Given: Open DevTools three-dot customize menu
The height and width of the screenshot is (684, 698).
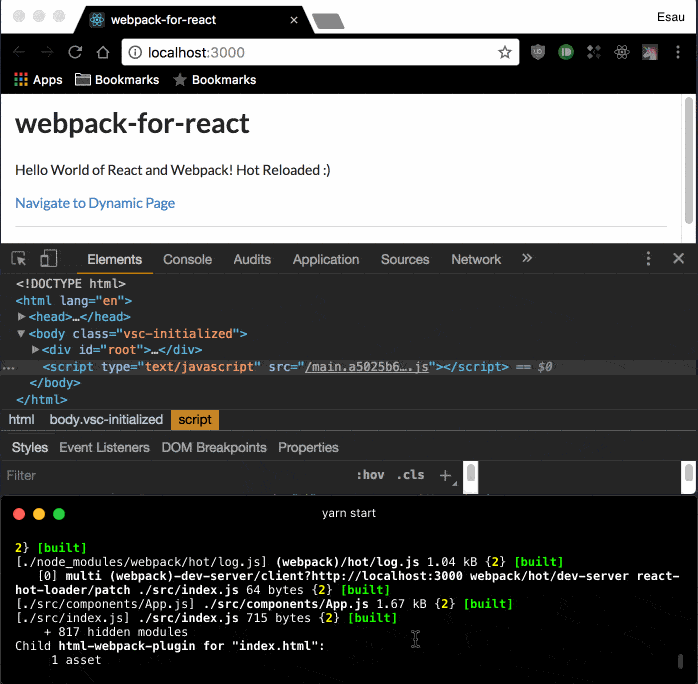Looking at the screenshot, I should (x=648, y=259).
